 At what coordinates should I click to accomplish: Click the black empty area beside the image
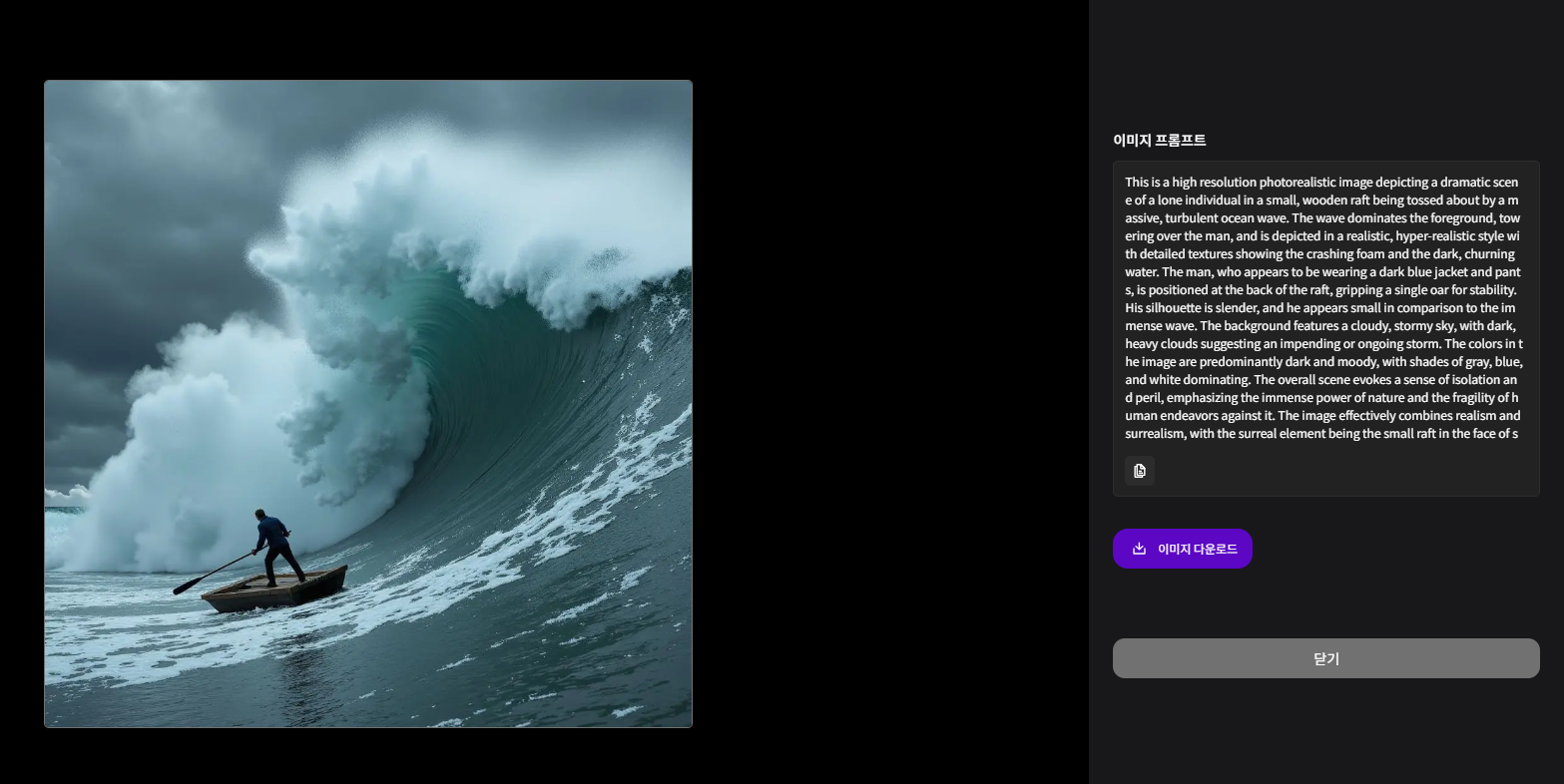click(888, 399)
